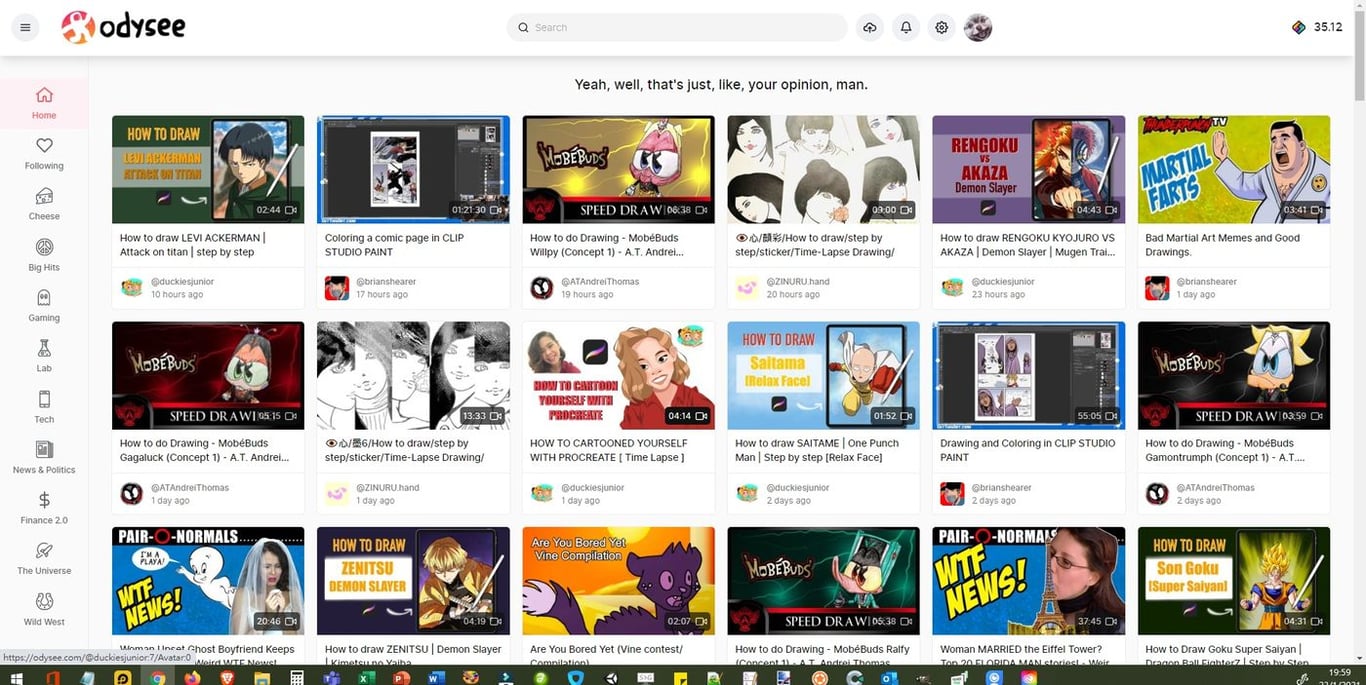This screenshot has width=1366, height=685.
Task: Open The Universe in the sidebar
Action: [x=44, y=559]
